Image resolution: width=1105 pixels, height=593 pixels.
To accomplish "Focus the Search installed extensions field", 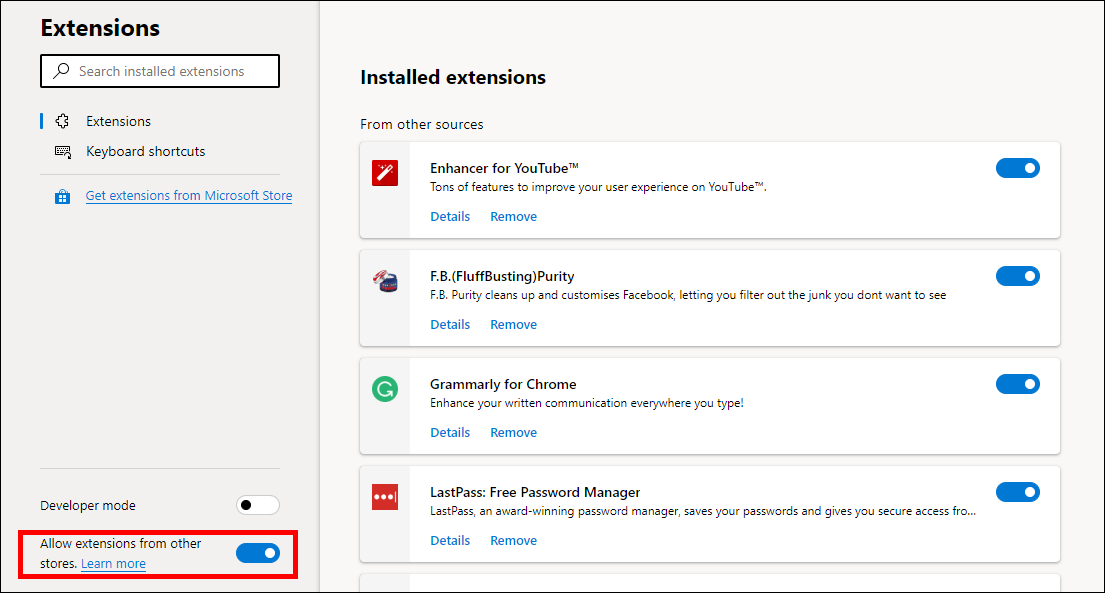I will pyautogui.click(x=160, y=71).
